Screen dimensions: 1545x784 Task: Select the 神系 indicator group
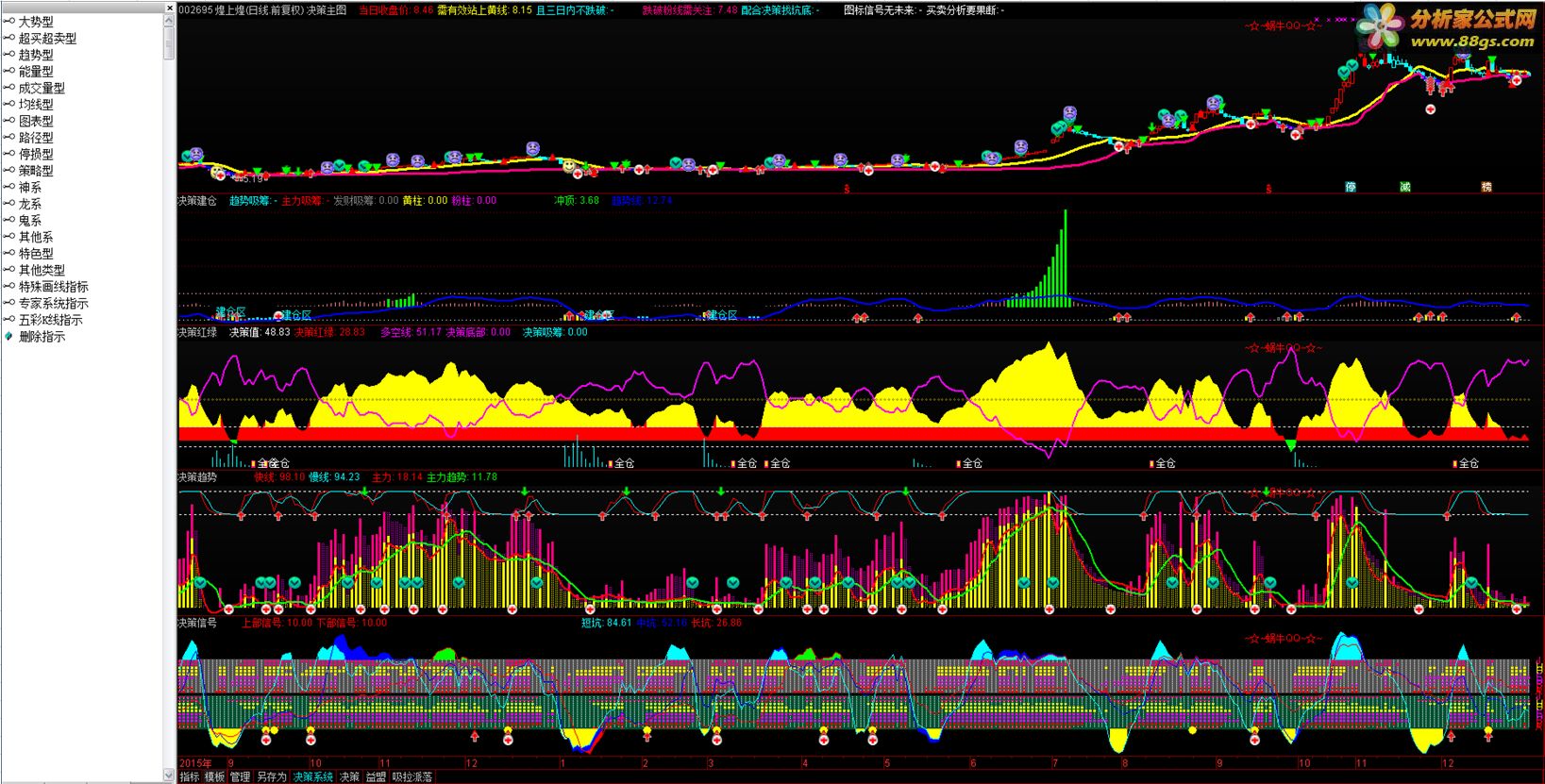(30, 188)
